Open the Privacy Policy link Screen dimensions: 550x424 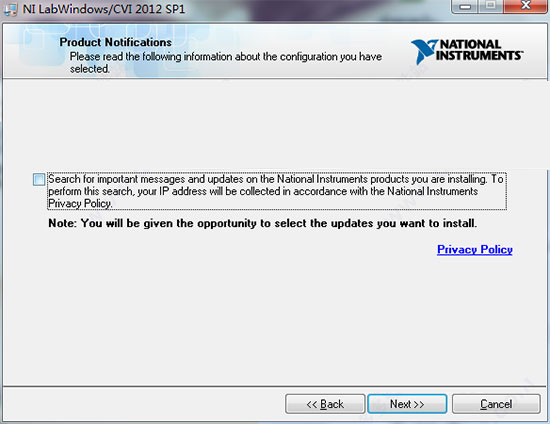tap(475, 249)
